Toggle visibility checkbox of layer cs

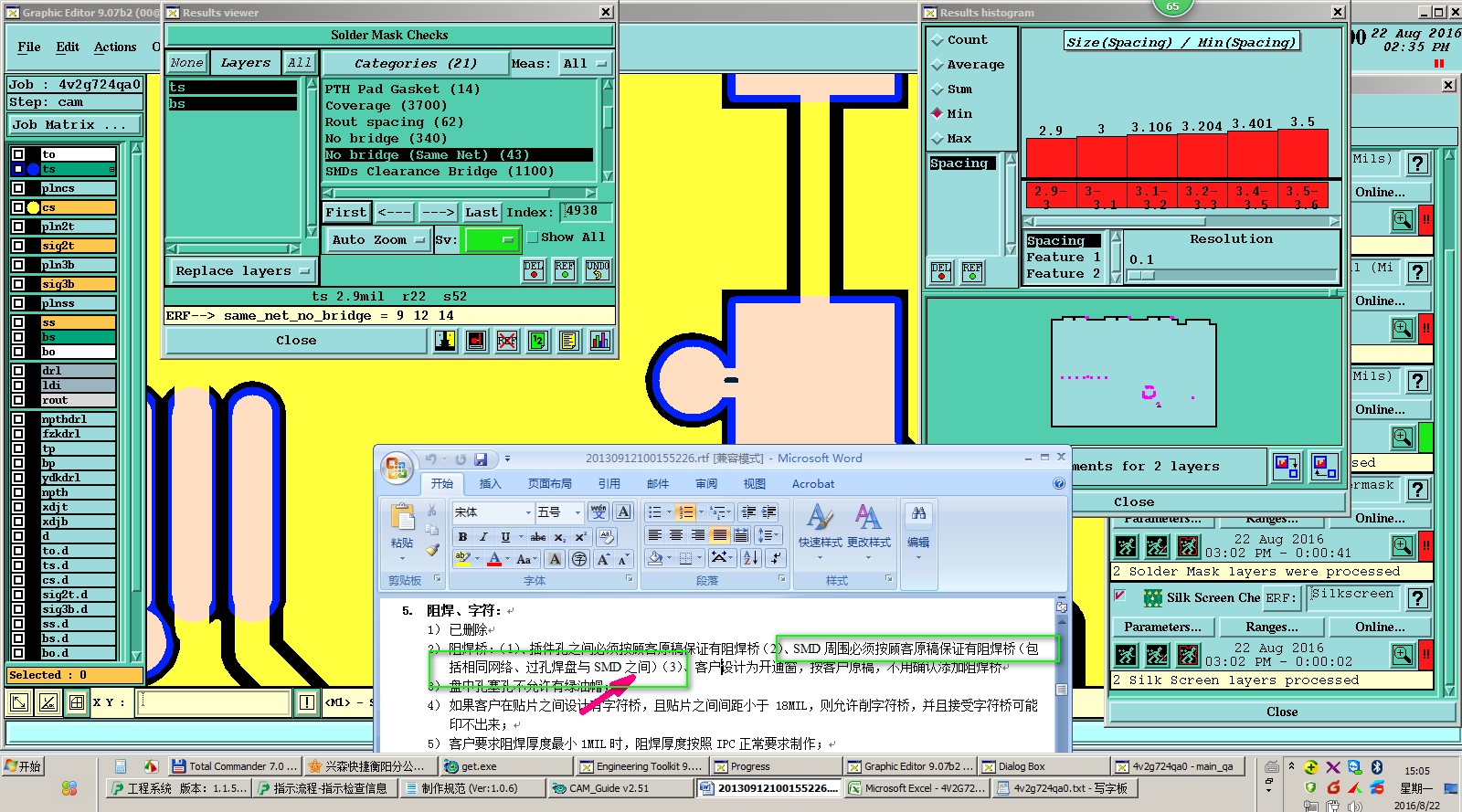point(18,207)
